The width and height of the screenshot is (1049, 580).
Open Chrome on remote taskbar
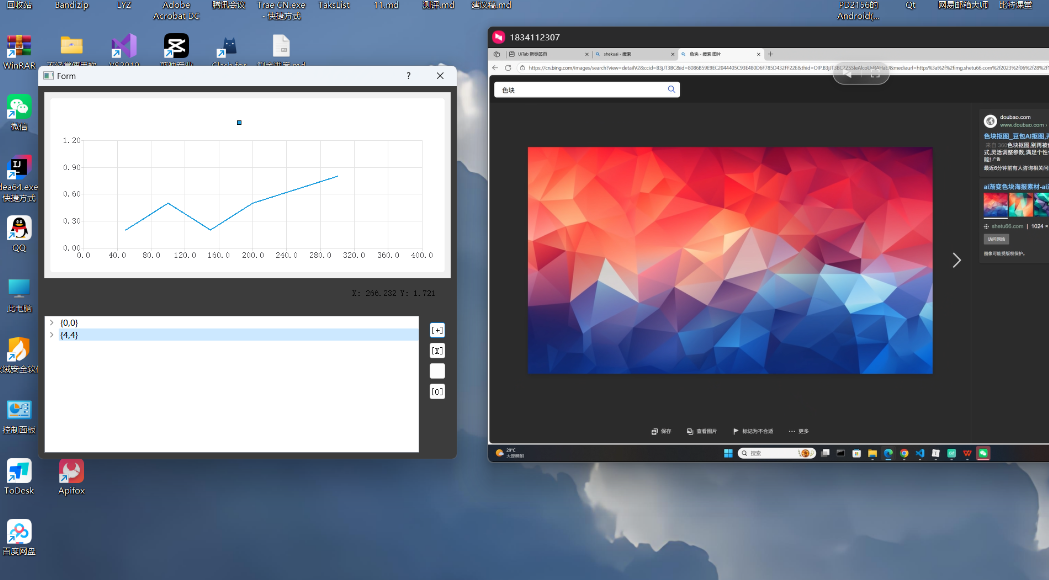tap(904, 454)
